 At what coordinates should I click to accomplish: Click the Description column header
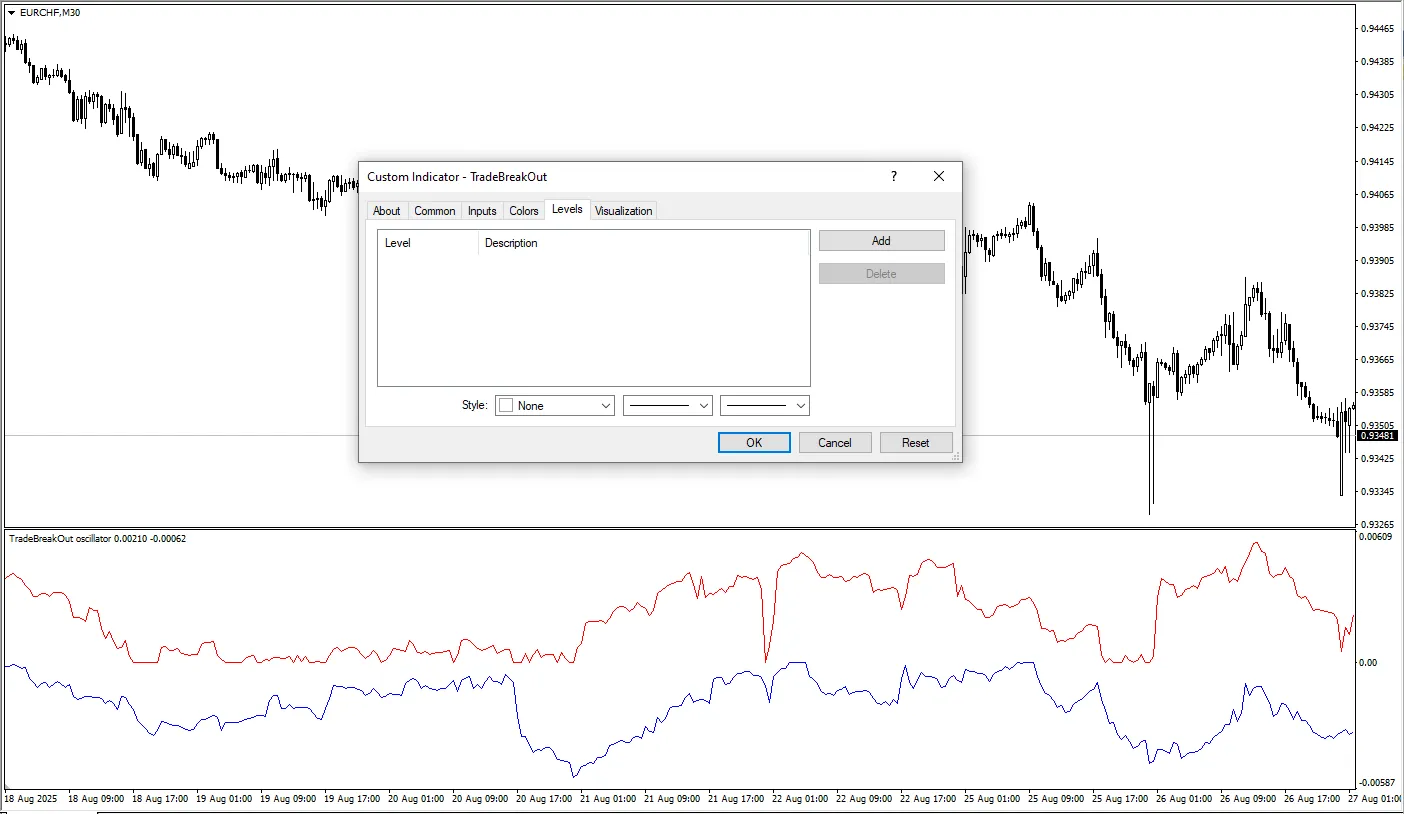click(640, 243)
